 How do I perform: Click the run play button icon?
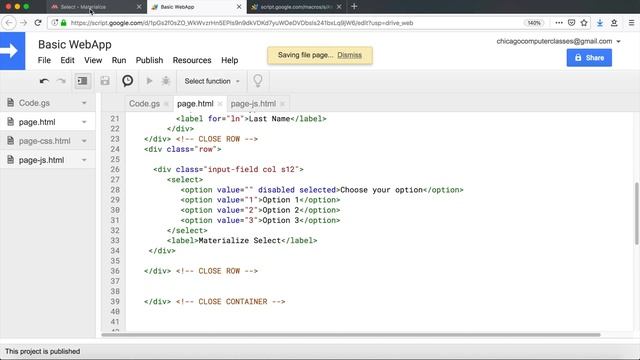tap(149, 81)
